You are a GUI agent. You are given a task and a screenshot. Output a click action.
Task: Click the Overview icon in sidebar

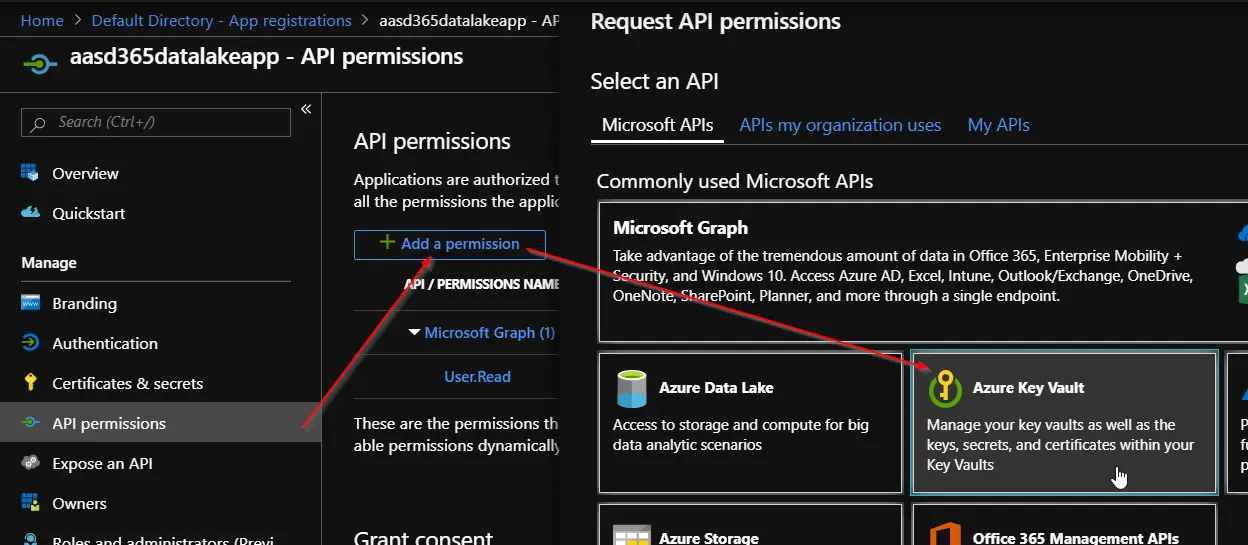pos(31,173)
